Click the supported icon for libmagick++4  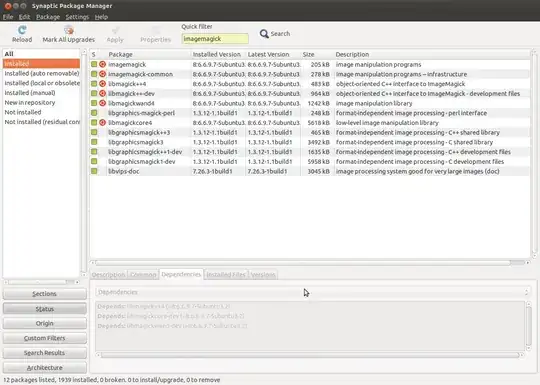coord(102,84)
